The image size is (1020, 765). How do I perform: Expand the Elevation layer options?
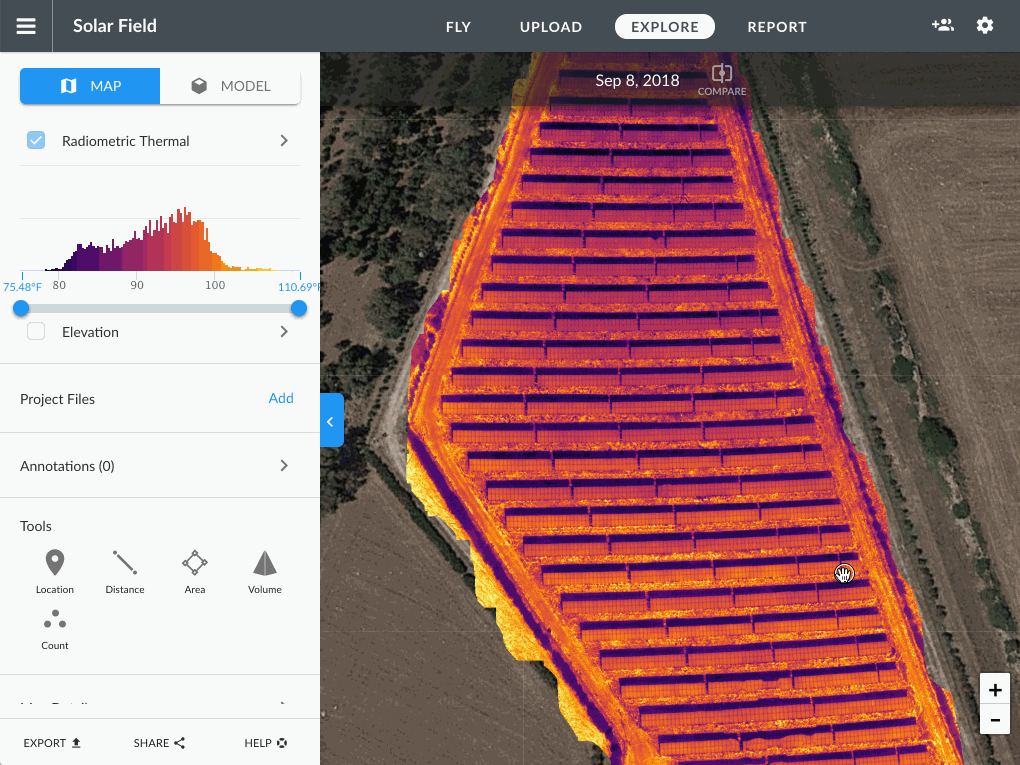click(283, 331)
